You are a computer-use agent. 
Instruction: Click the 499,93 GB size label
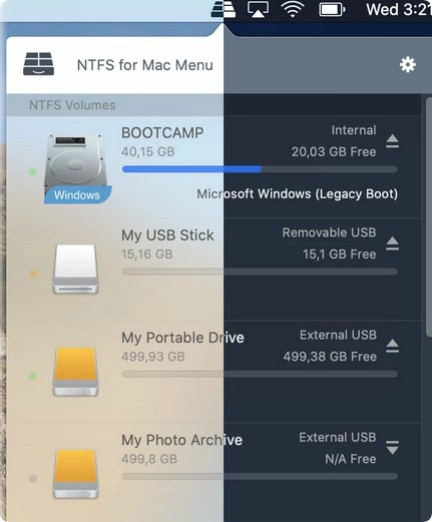point(153,356)
